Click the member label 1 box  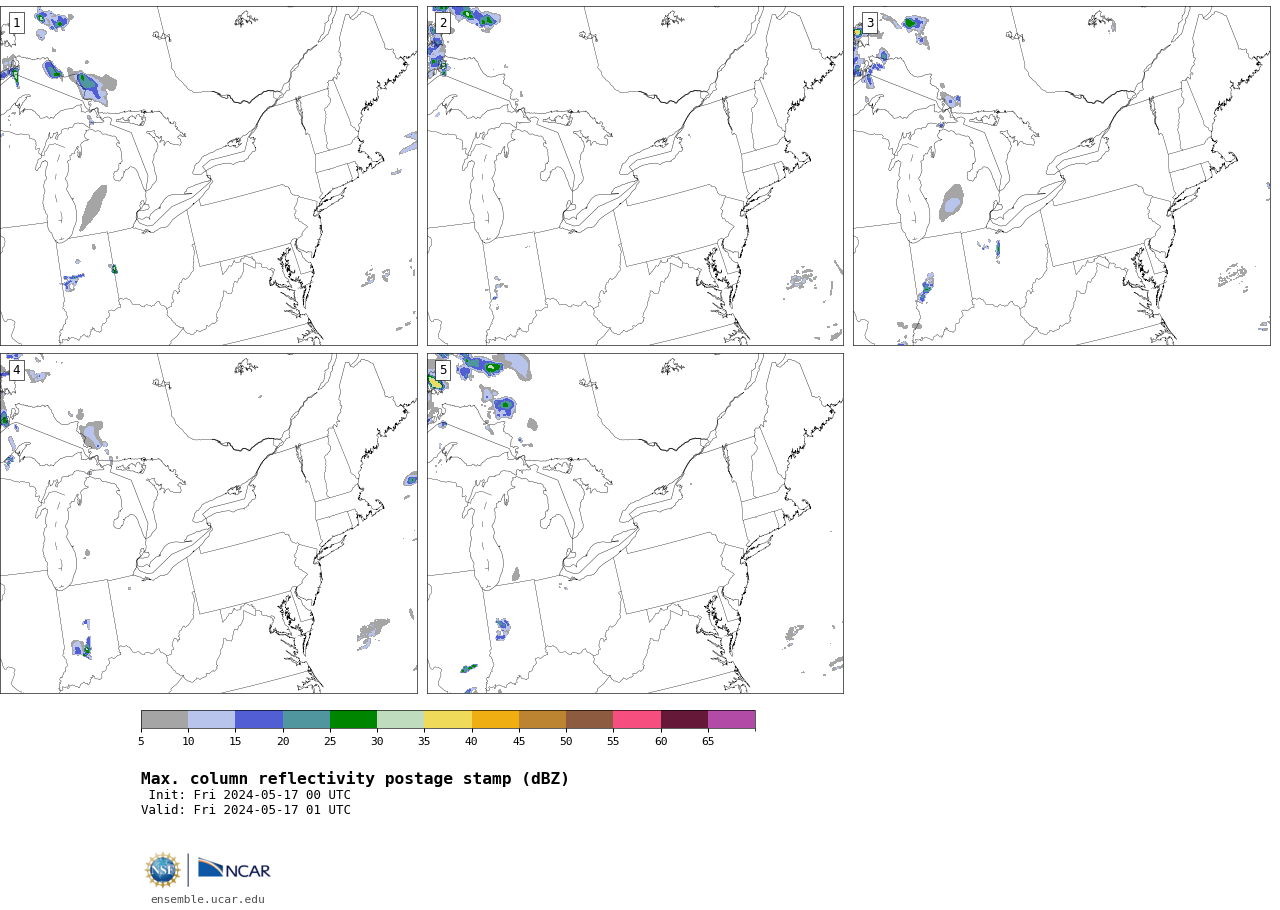pos(16,23)
